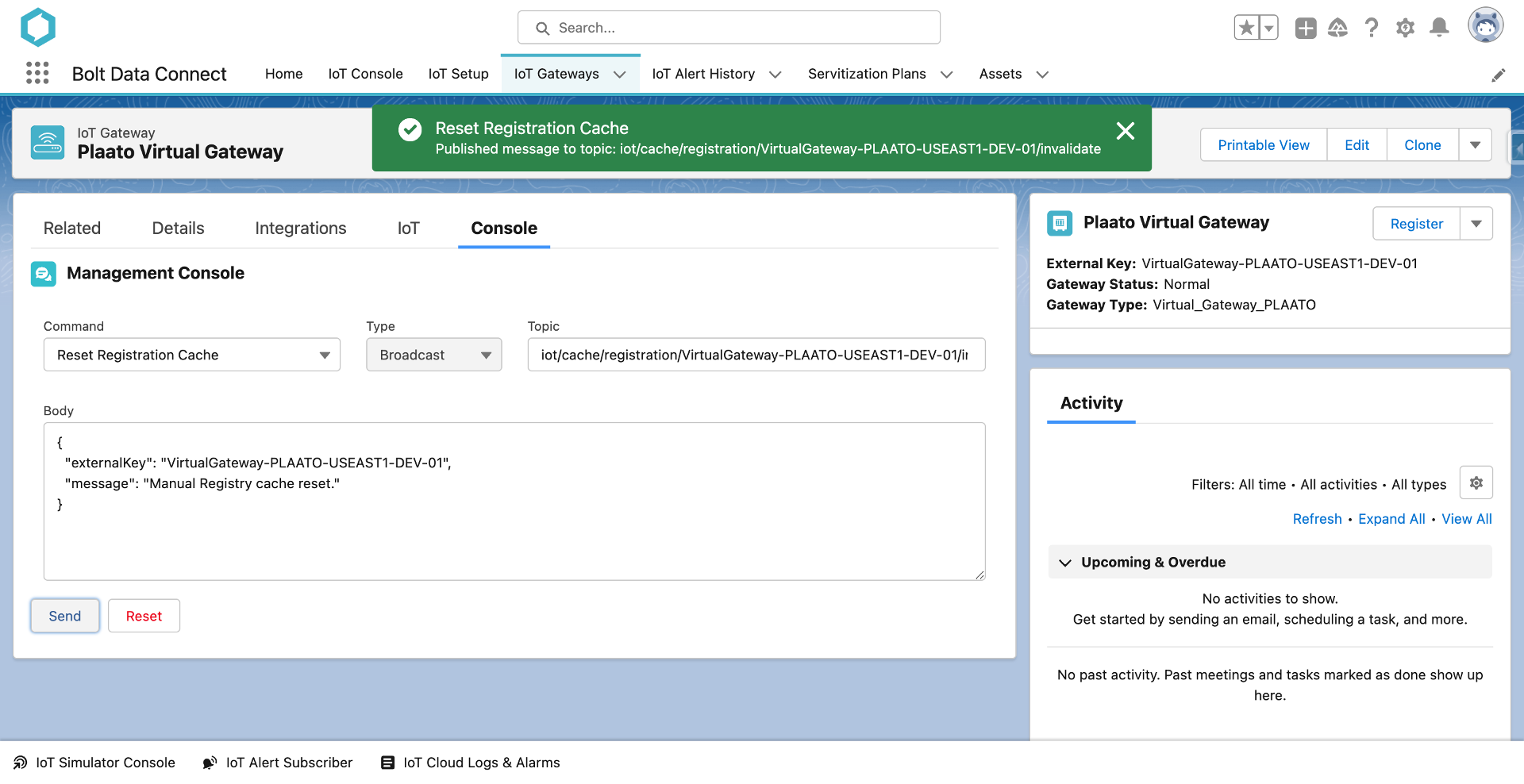The width and height of the screenshot is (1524, 784).
Task: Open the Global Actions plus icon
Action: coord(1306,28)
